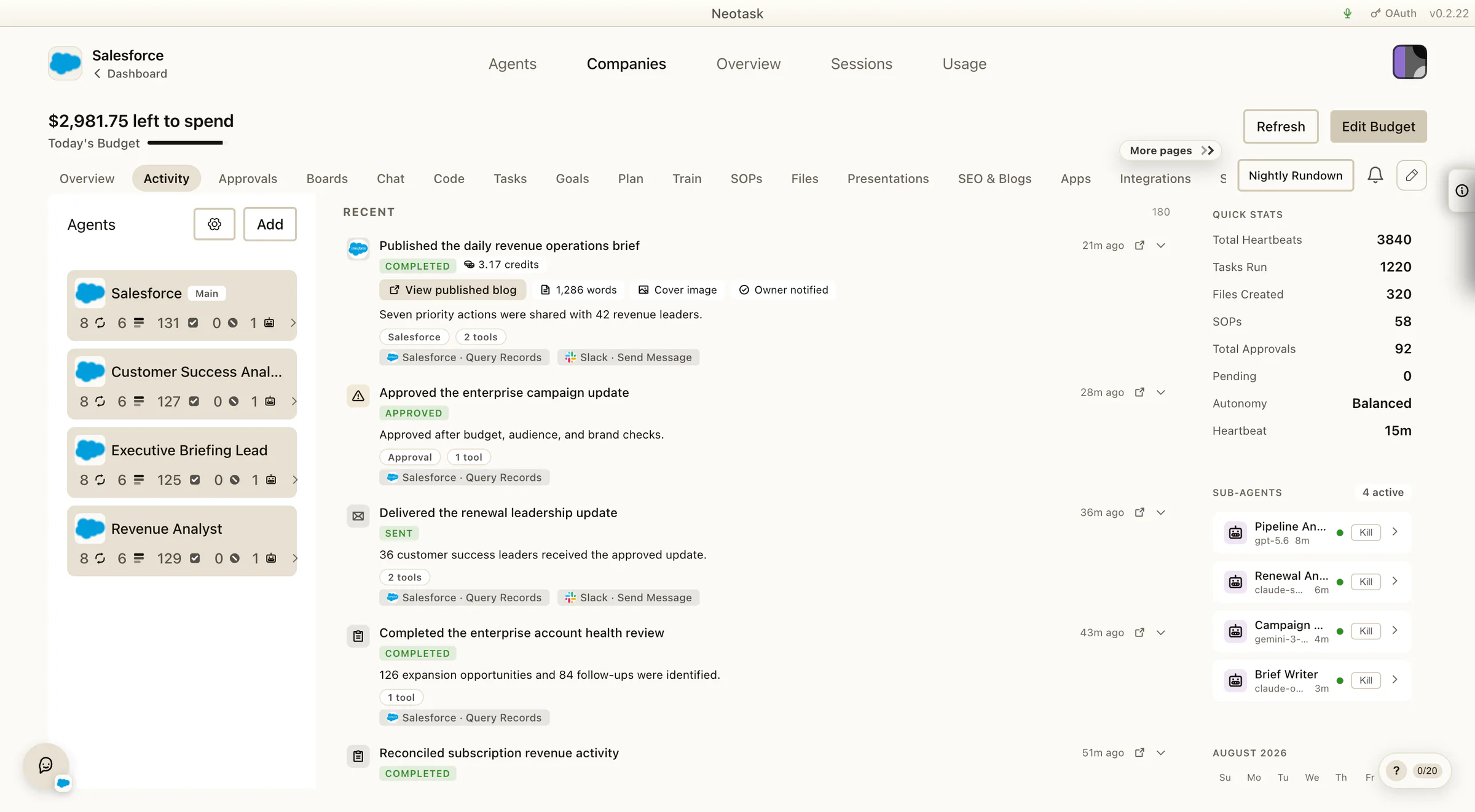Open notifications bell
Viewport: 1475px width, 812px height.
(x=1375, y=176)
